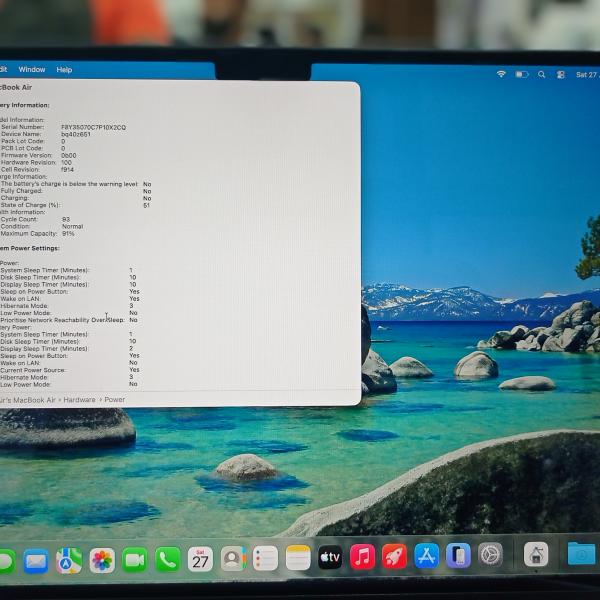Open Maps from the Dock
The image size is (600, 600).
tap(69, 561)
